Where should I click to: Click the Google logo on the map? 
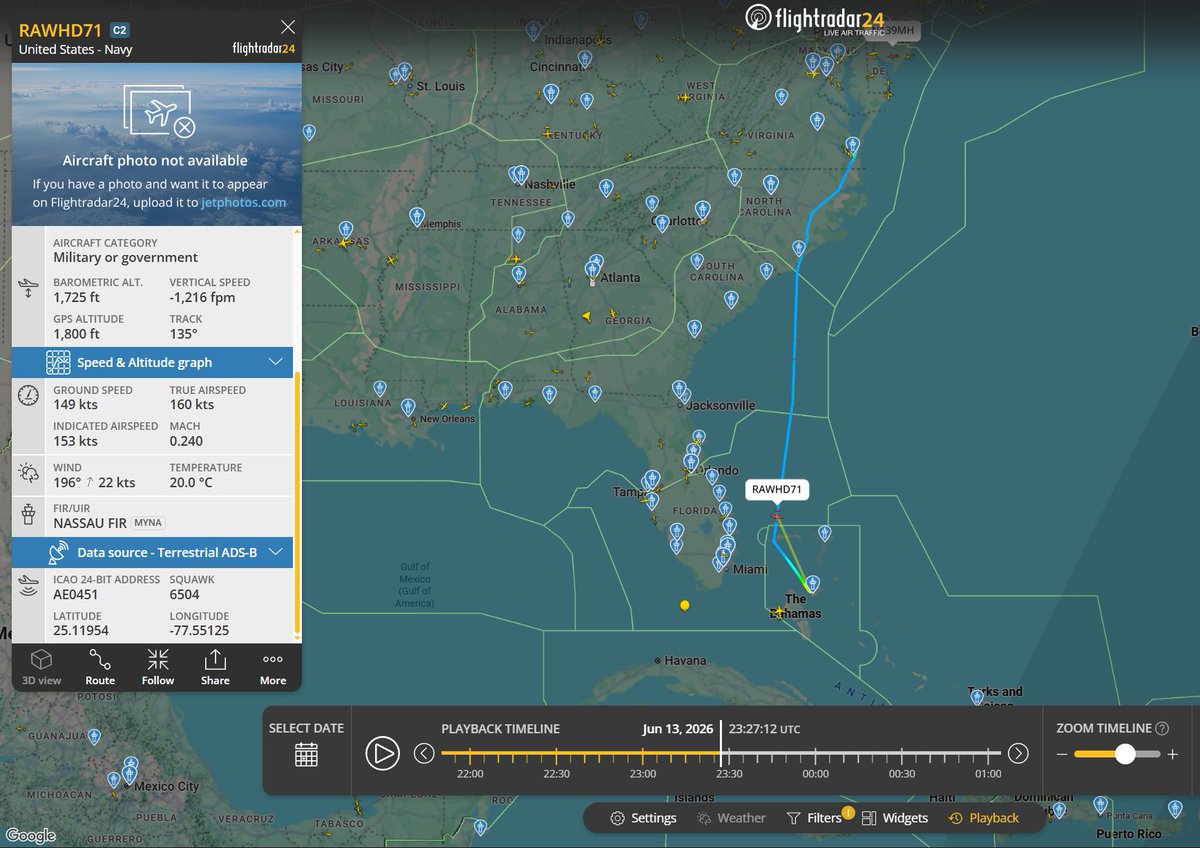(30, 836)
